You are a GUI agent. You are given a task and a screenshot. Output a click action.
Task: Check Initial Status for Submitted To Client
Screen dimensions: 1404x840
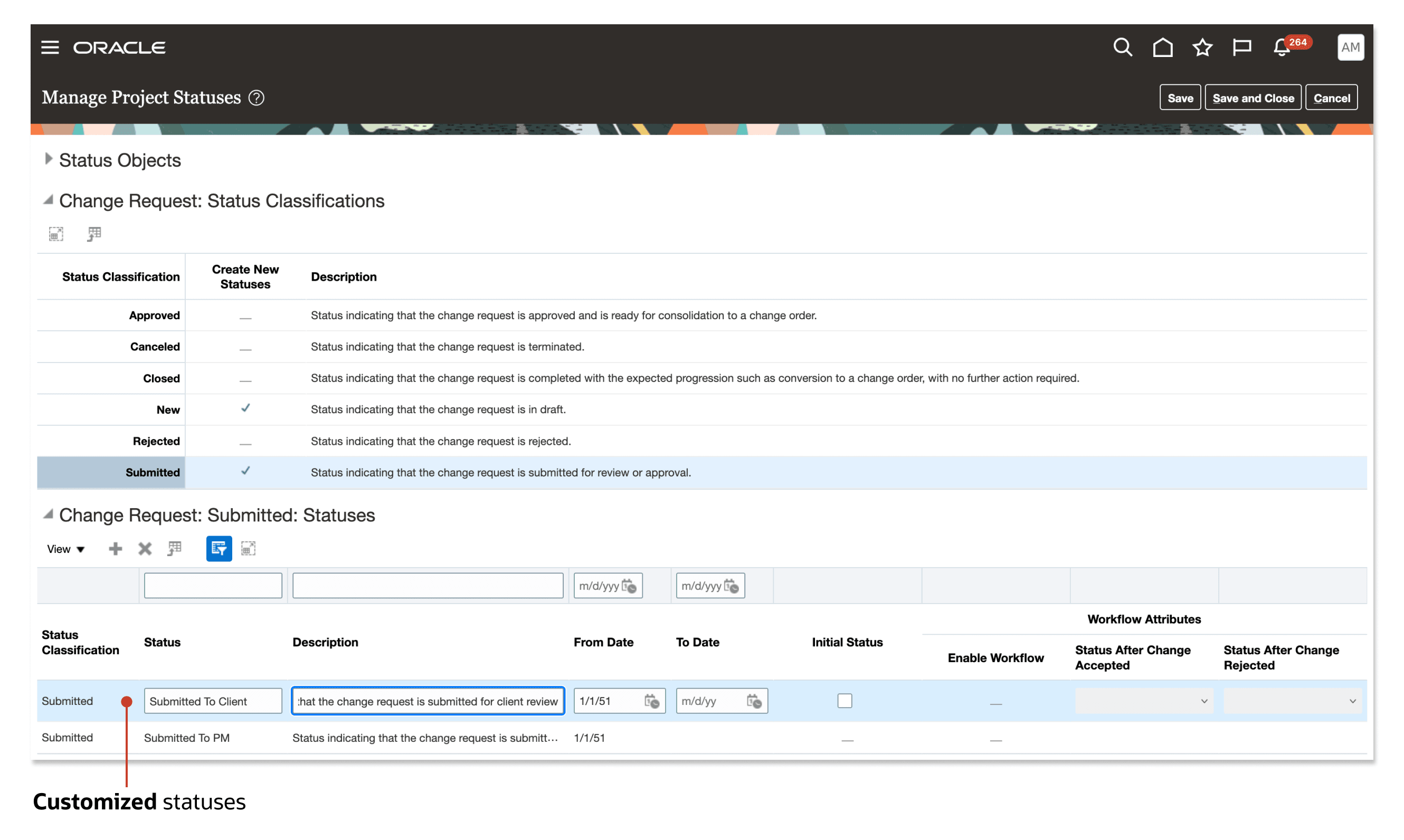844,701
